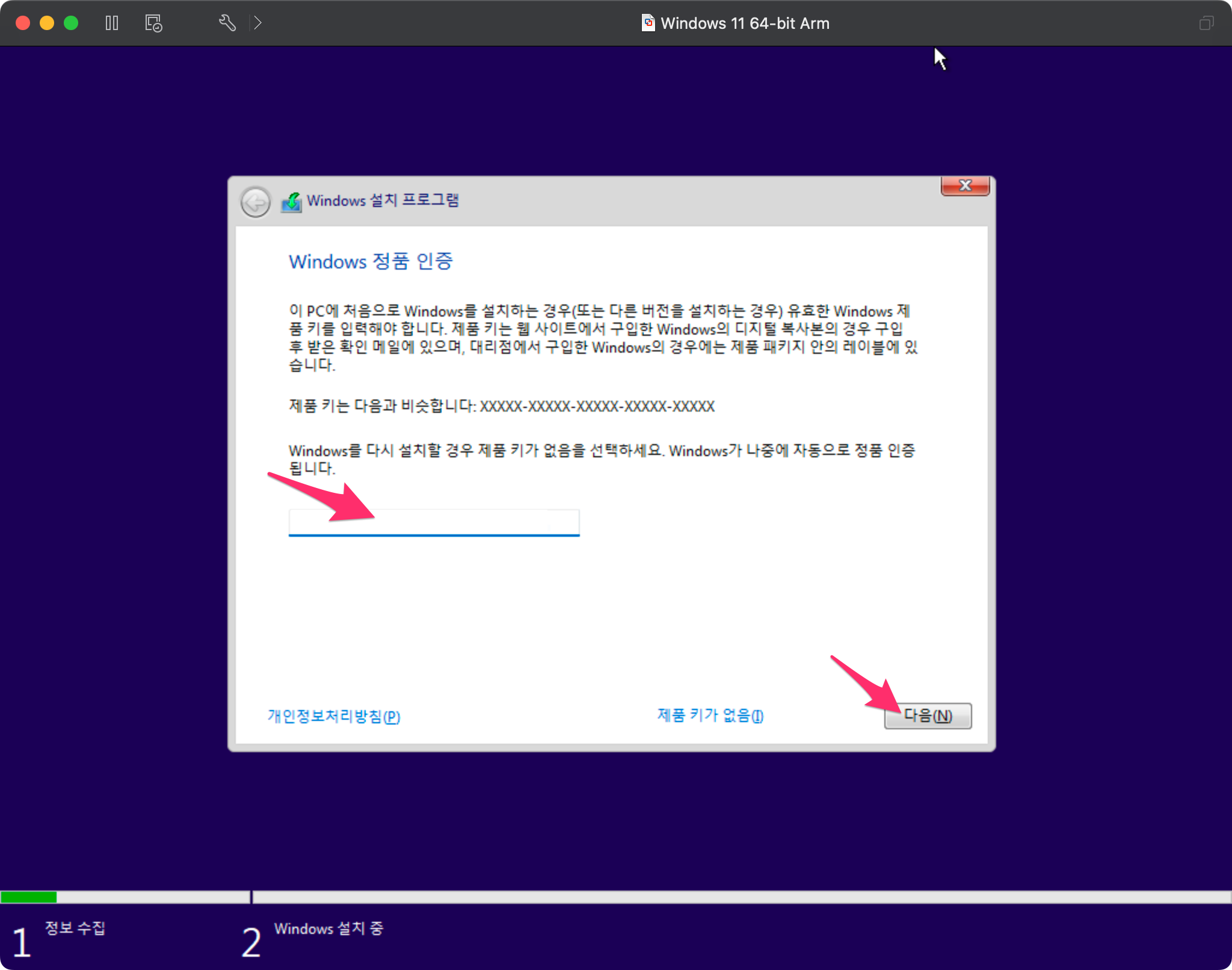Viewport: 1232px width, 970px height.
Task: Open the VM snapshot manager icon
Action: point(153,23)
